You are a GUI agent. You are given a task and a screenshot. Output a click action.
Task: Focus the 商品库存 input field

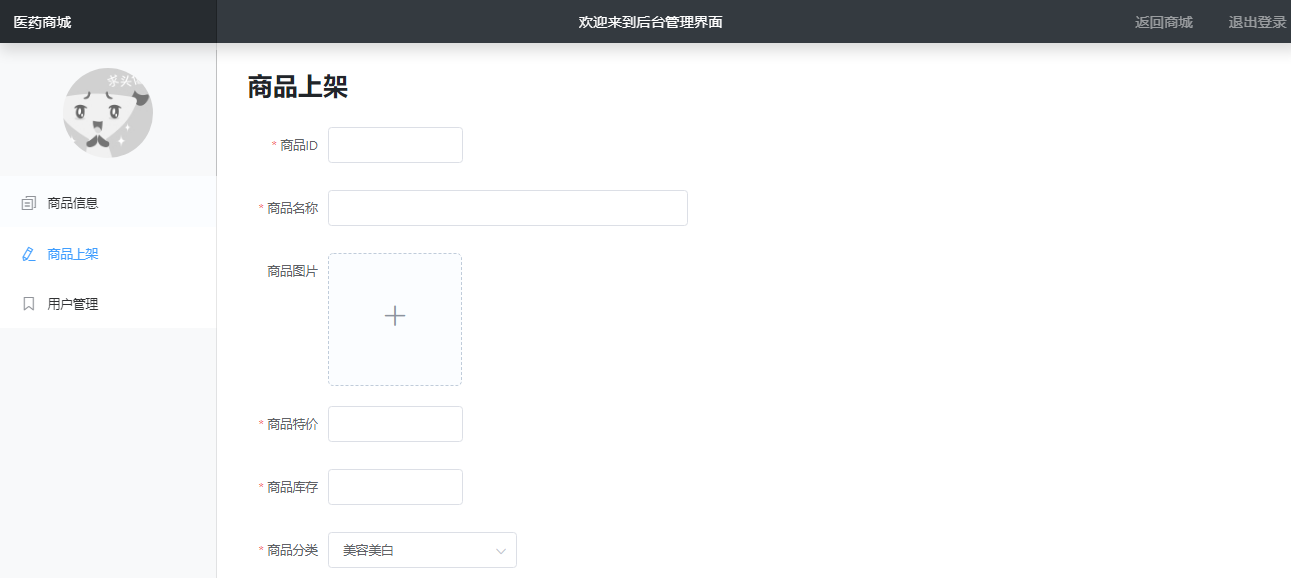pyautogui.click(x=395, y=487)
